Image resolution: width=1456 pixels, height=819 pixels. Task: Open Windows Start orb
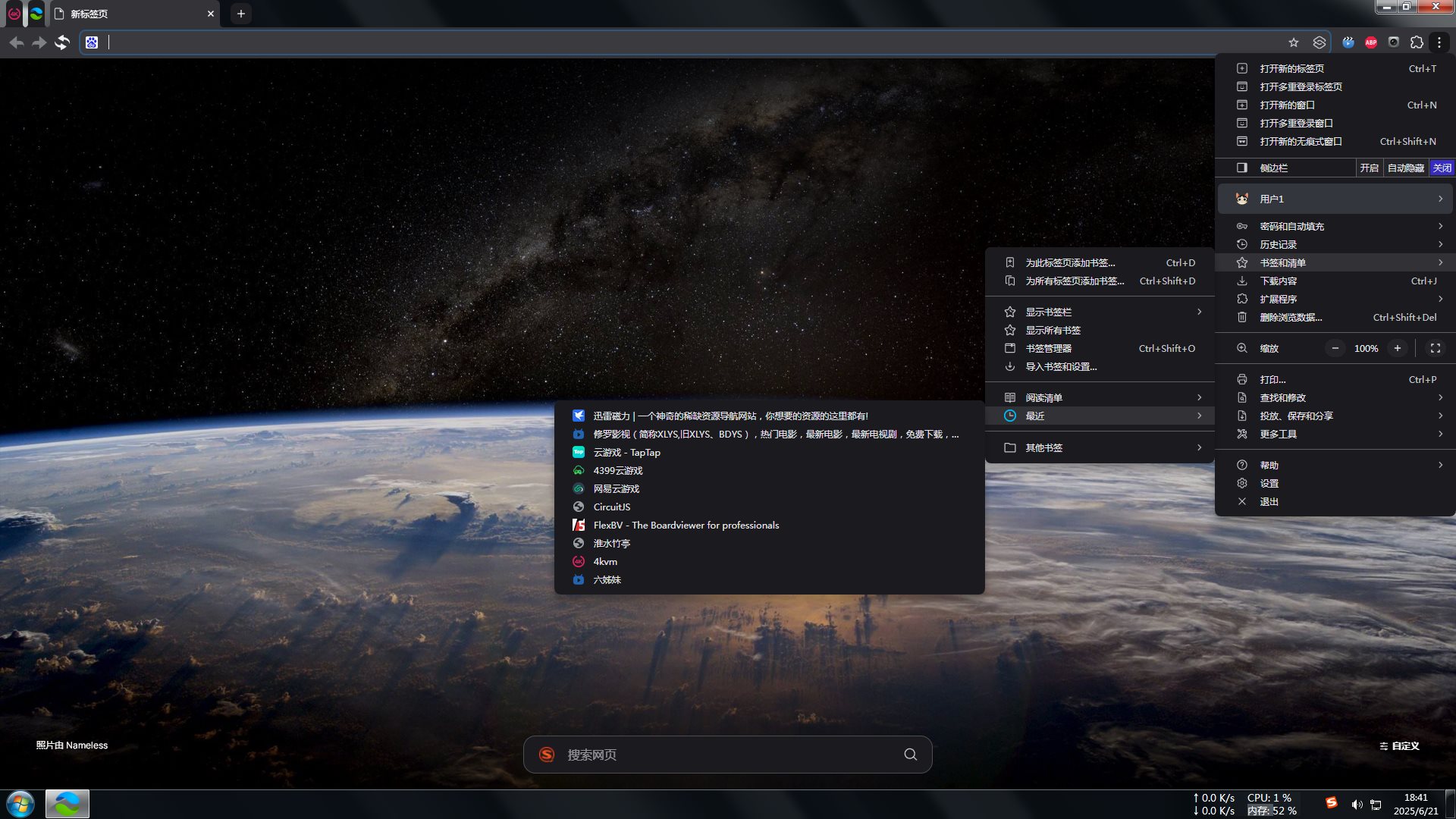[20, 804]
